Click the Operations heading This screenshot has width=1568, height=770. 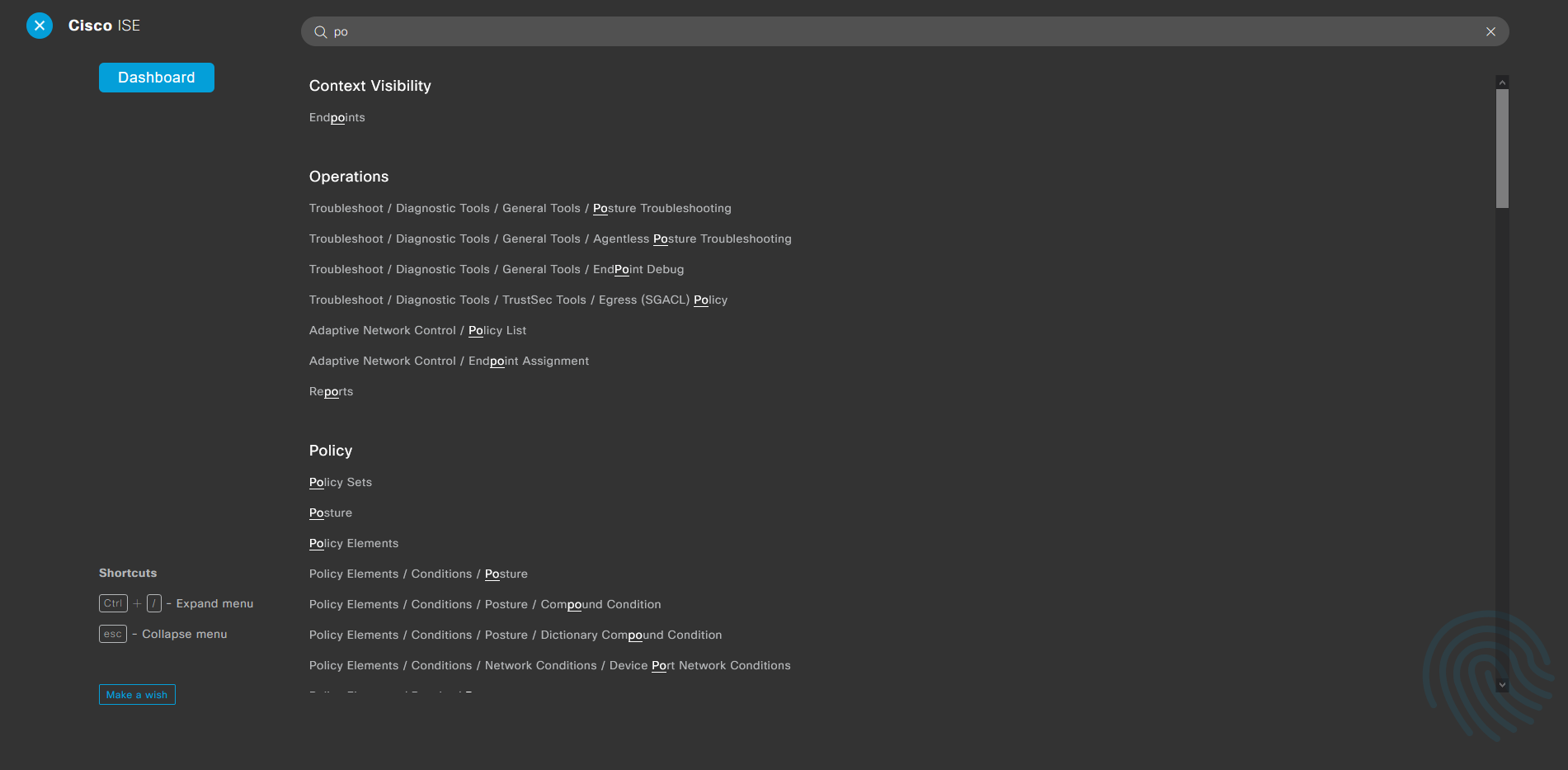point(349,177)
